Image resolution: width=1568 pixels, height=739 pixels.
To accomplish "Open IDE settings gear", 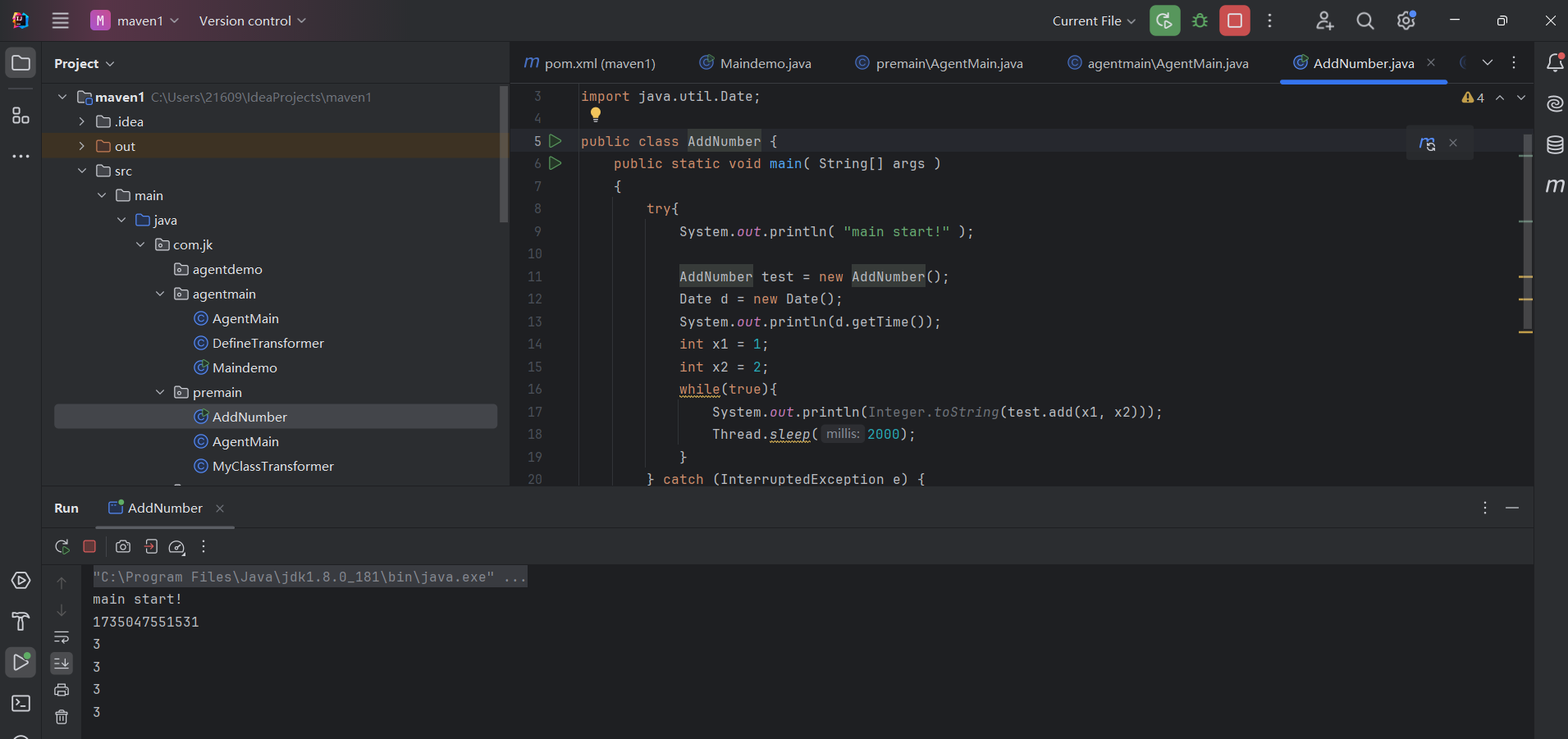I will point(1406,21).
